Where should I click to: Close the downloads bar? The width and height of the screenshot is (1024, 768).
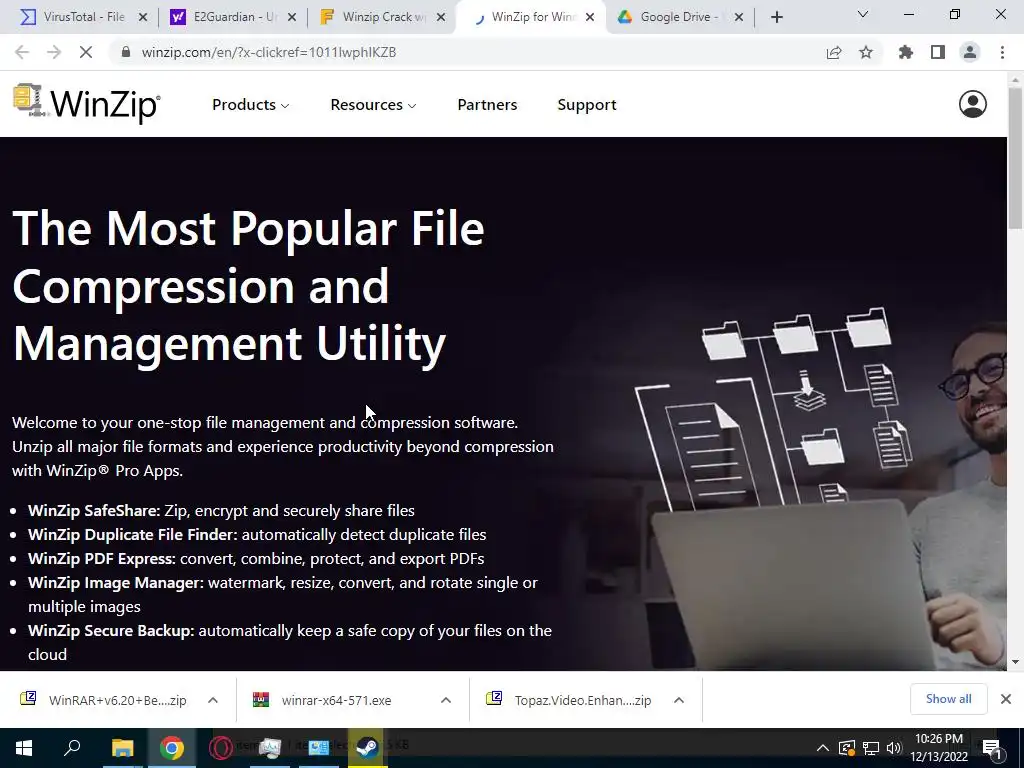(1006, 699)
